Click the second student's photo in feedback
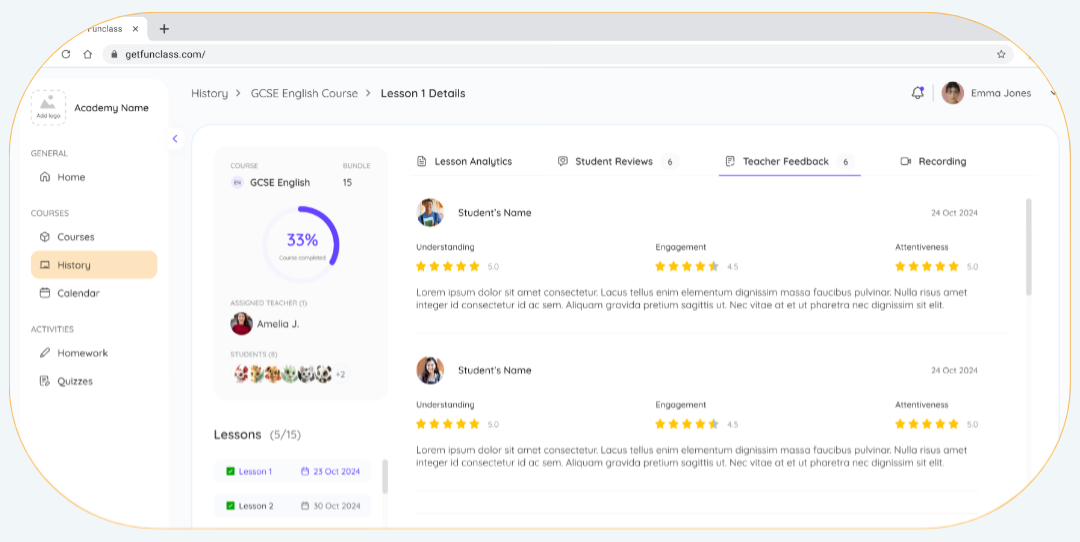 pos(430,371)
